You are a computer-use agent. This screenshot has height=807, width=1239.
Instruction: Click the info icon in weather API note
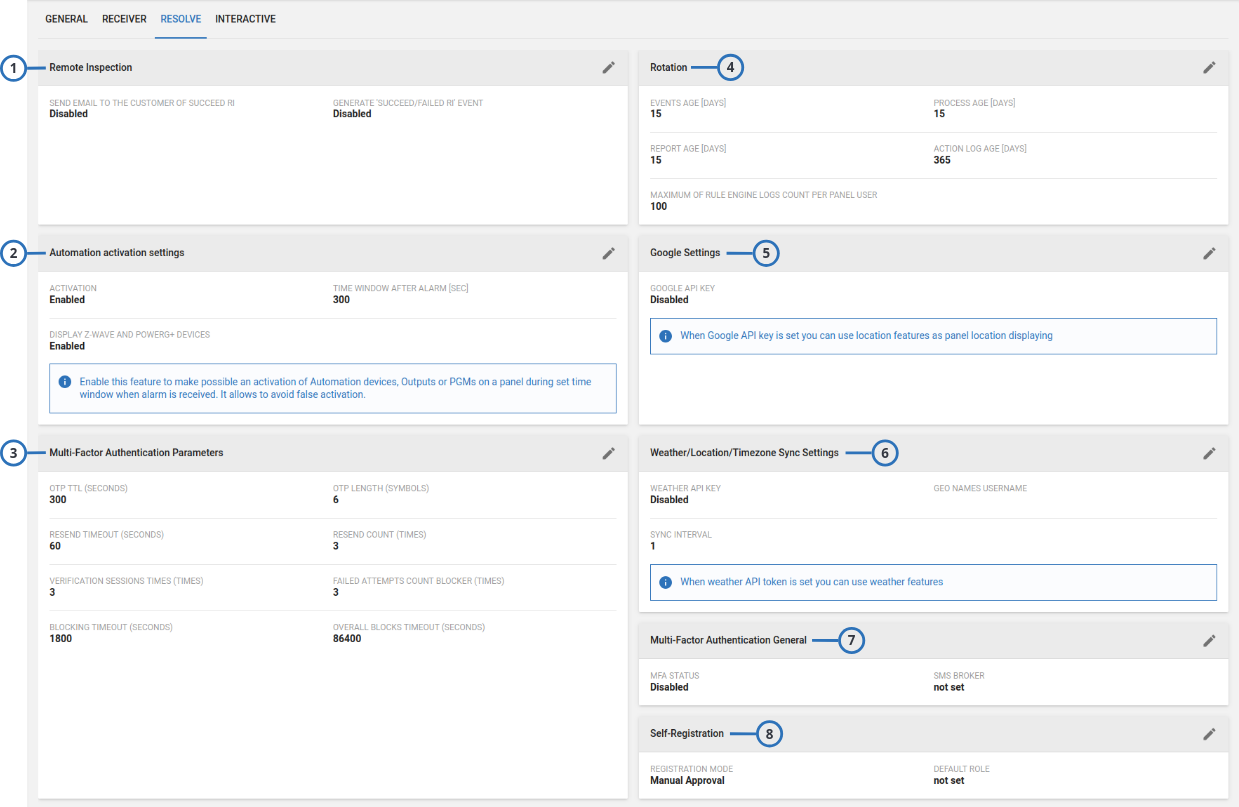666,582
